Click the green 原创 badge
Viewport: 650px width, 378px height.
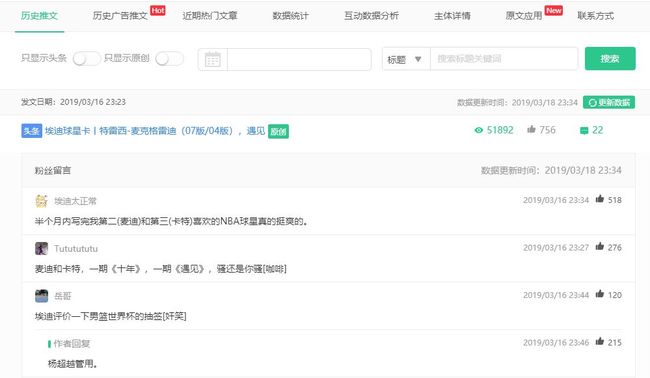[278, 131]
